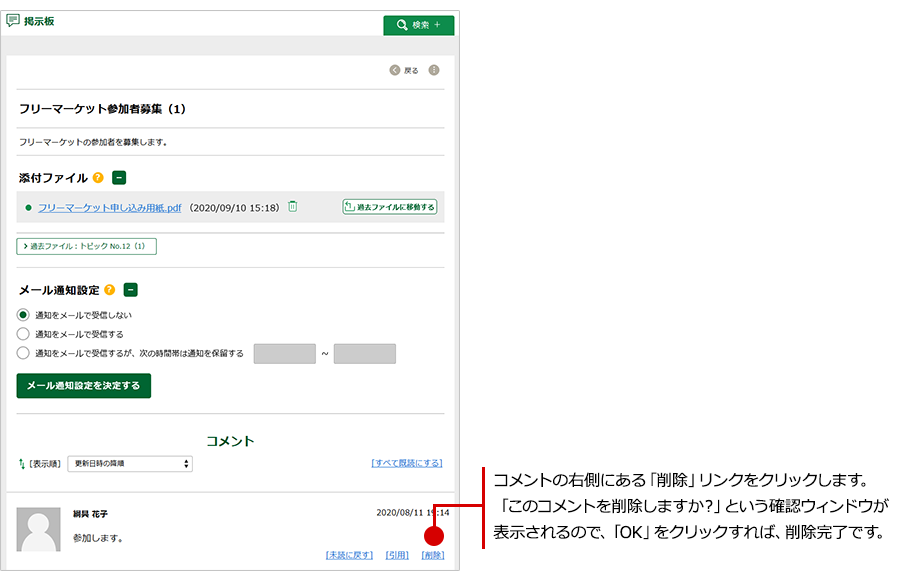
Task: Click the start time hold field
Action: click(x=285, y=354)
